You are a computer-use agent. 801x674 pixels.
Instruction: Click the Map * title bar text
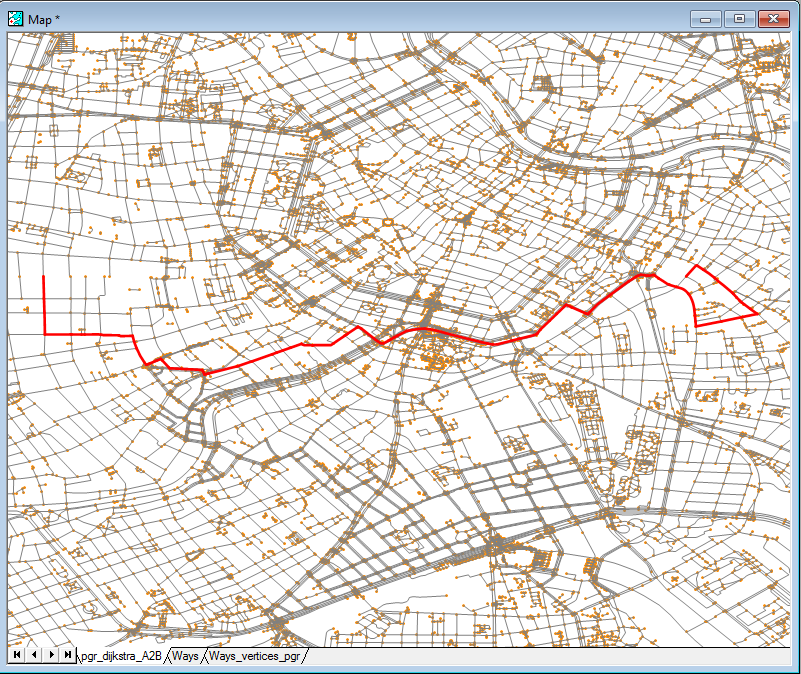[44, 19]
